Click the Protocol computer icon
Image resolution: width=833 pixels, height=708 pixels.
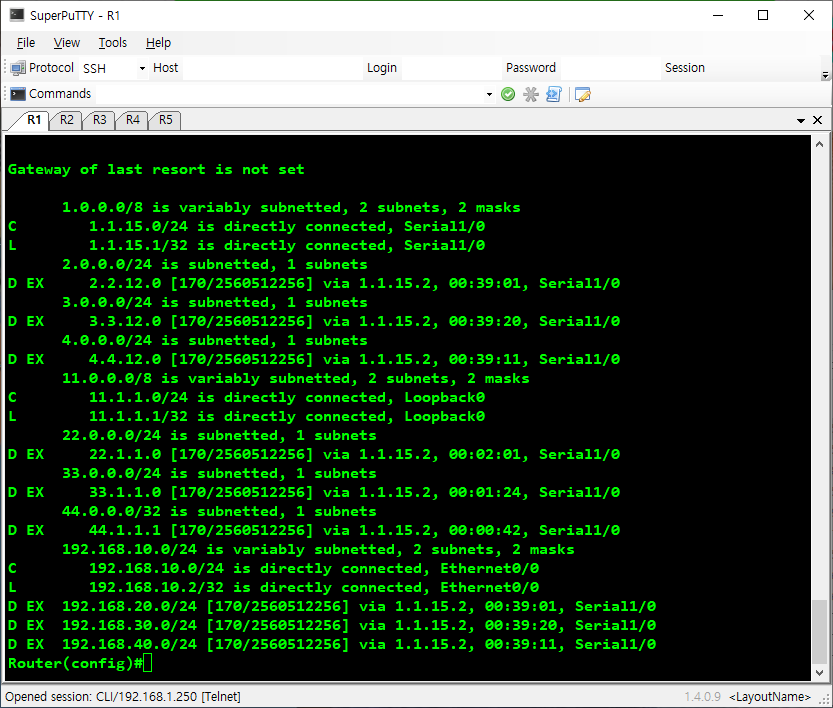(x=18, y=68)
